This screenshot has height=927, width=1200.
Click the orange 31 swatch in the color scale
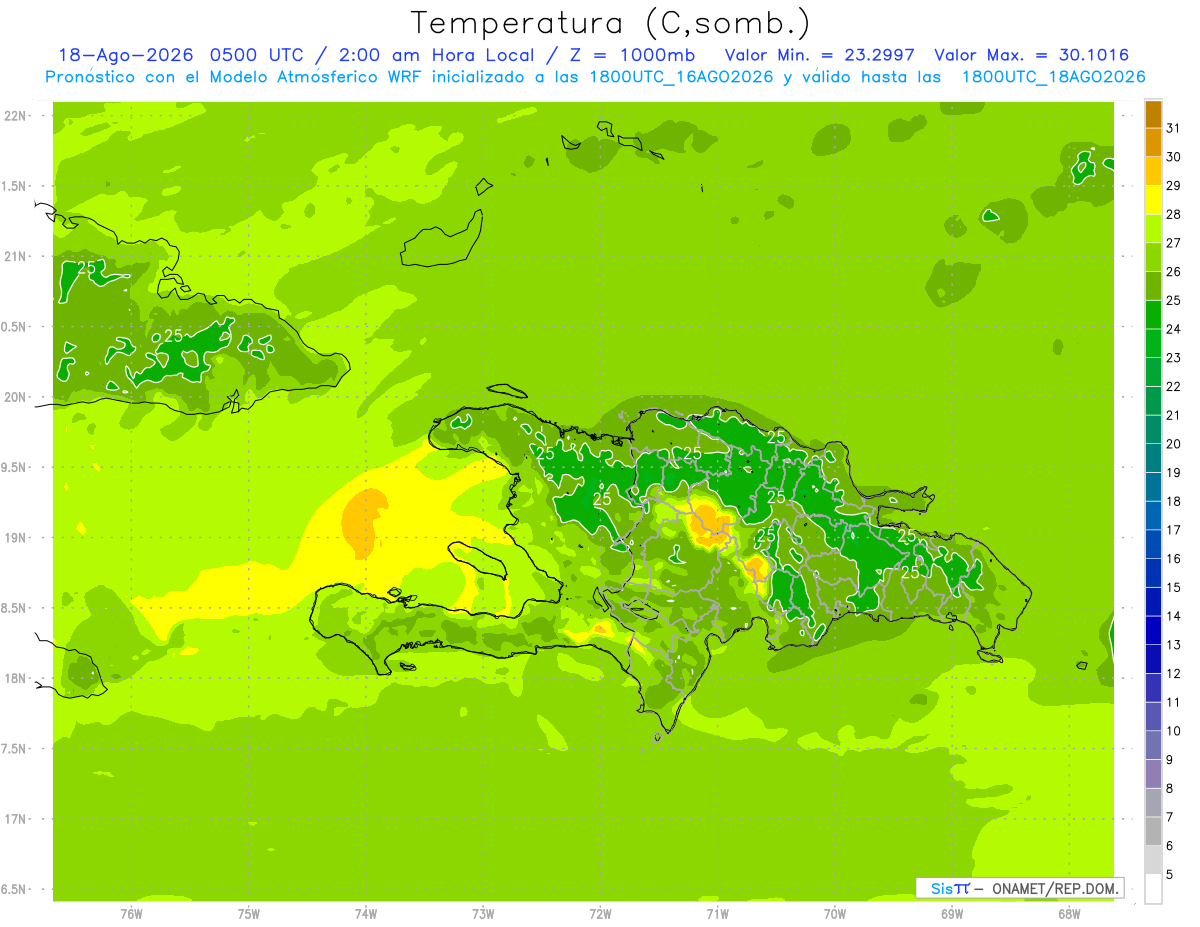pos(1153,114)
